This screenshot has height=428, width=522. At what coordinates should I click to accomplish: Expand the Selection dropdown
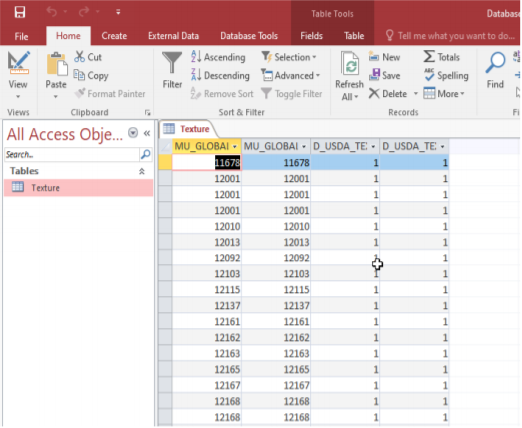point(289,57)
